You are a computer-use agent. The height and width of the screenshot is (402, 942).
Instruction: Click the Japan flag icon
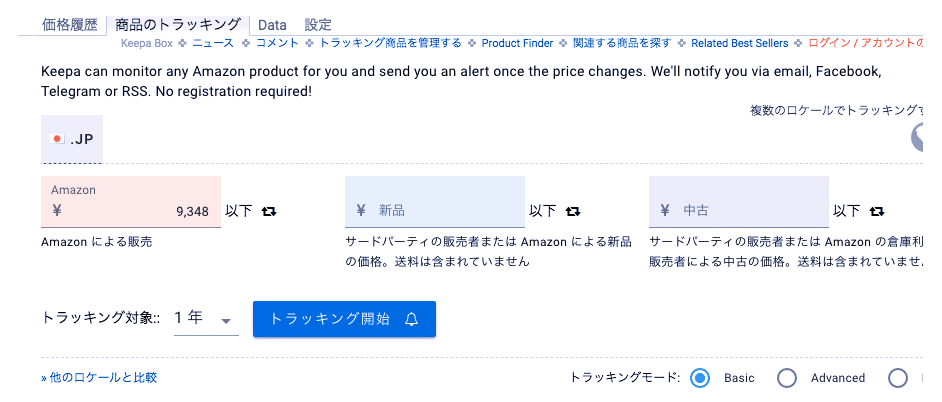click(x=57, y=139)
